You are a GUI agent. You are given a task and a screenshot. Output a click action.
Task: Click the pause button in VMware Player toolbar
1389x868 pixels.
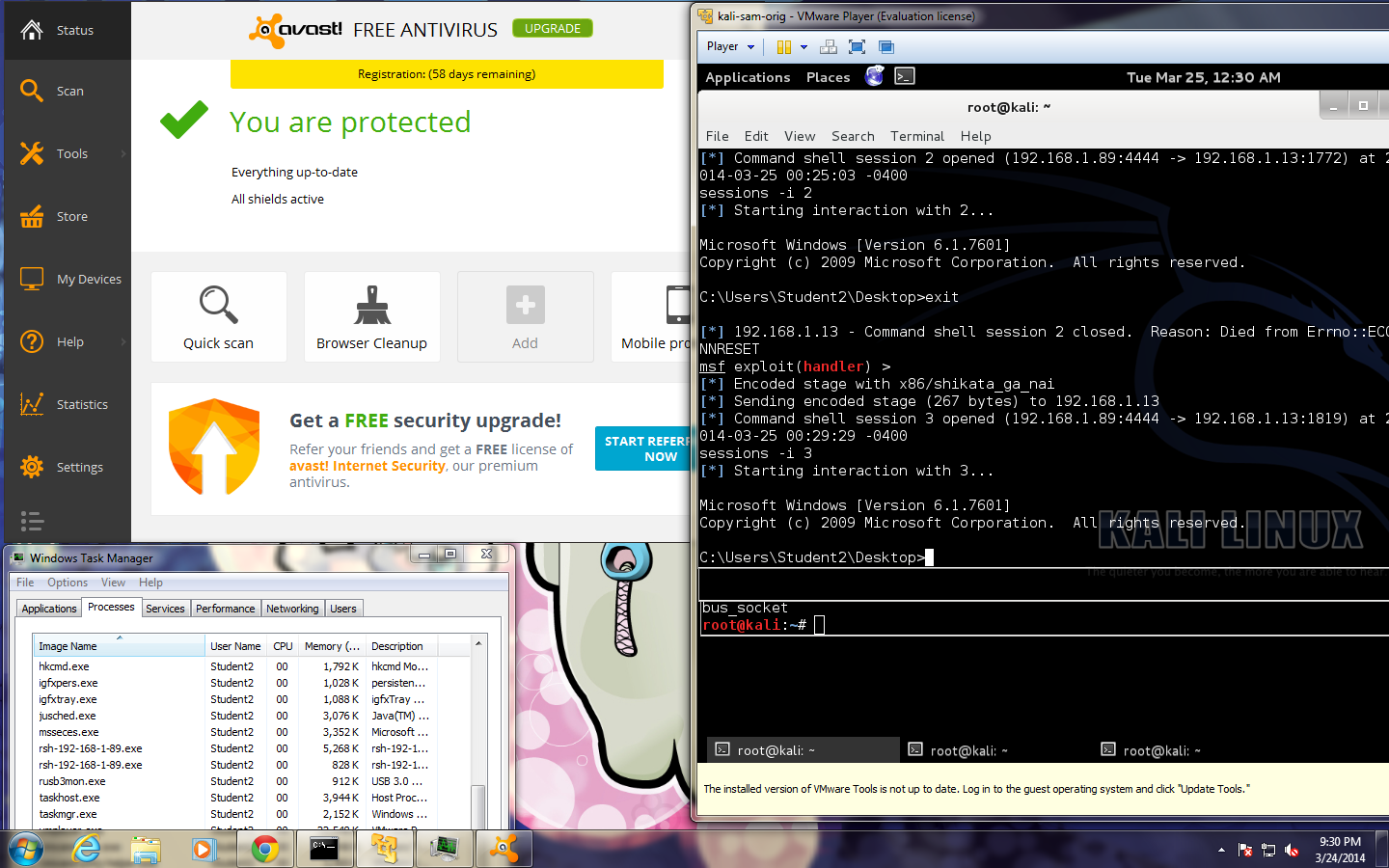point(783,46)
